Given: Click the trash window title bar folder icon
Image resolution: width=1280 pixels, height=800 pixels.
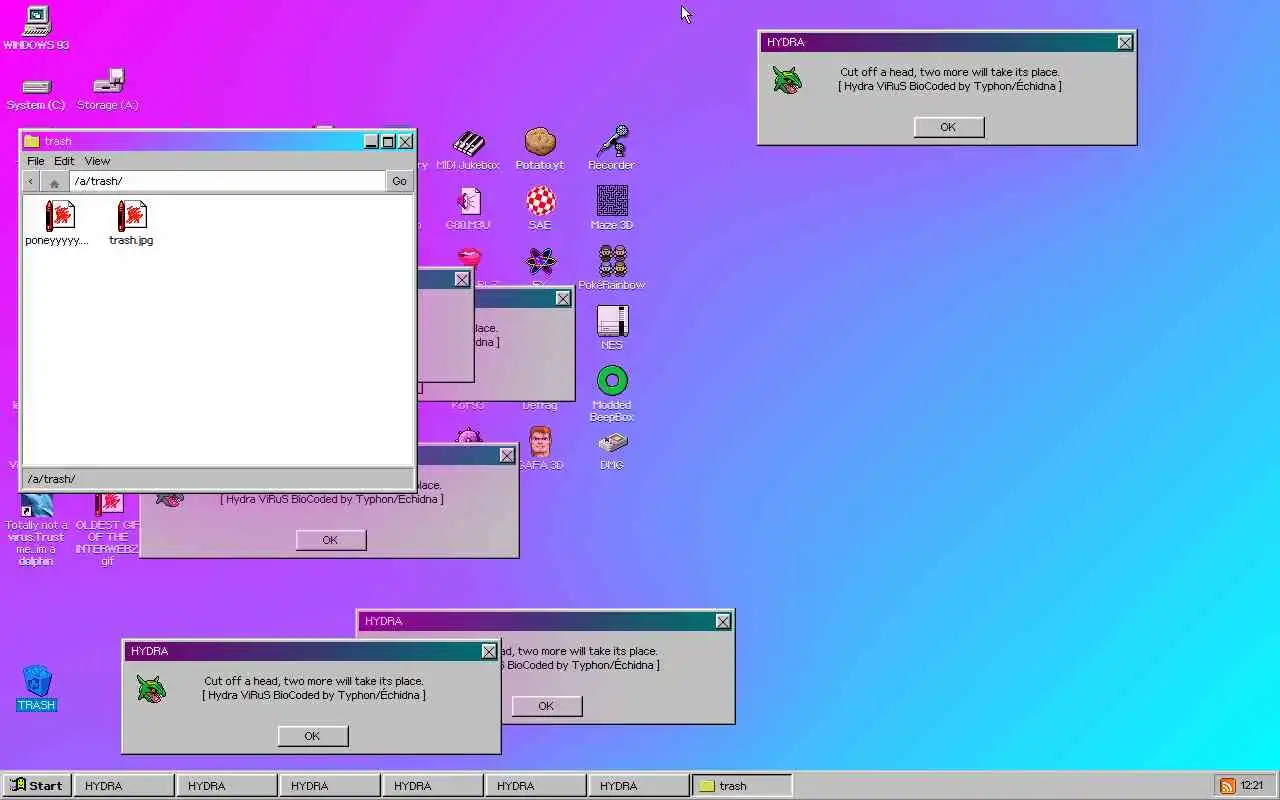Looking at the screenshot, I should tap(31, 141).
